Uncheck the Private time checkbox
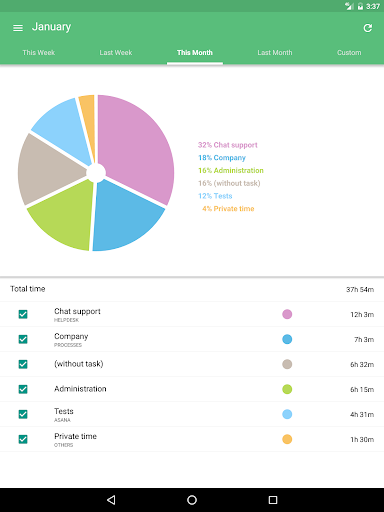The width and height of the screenshot is (384, 512). 23,439
